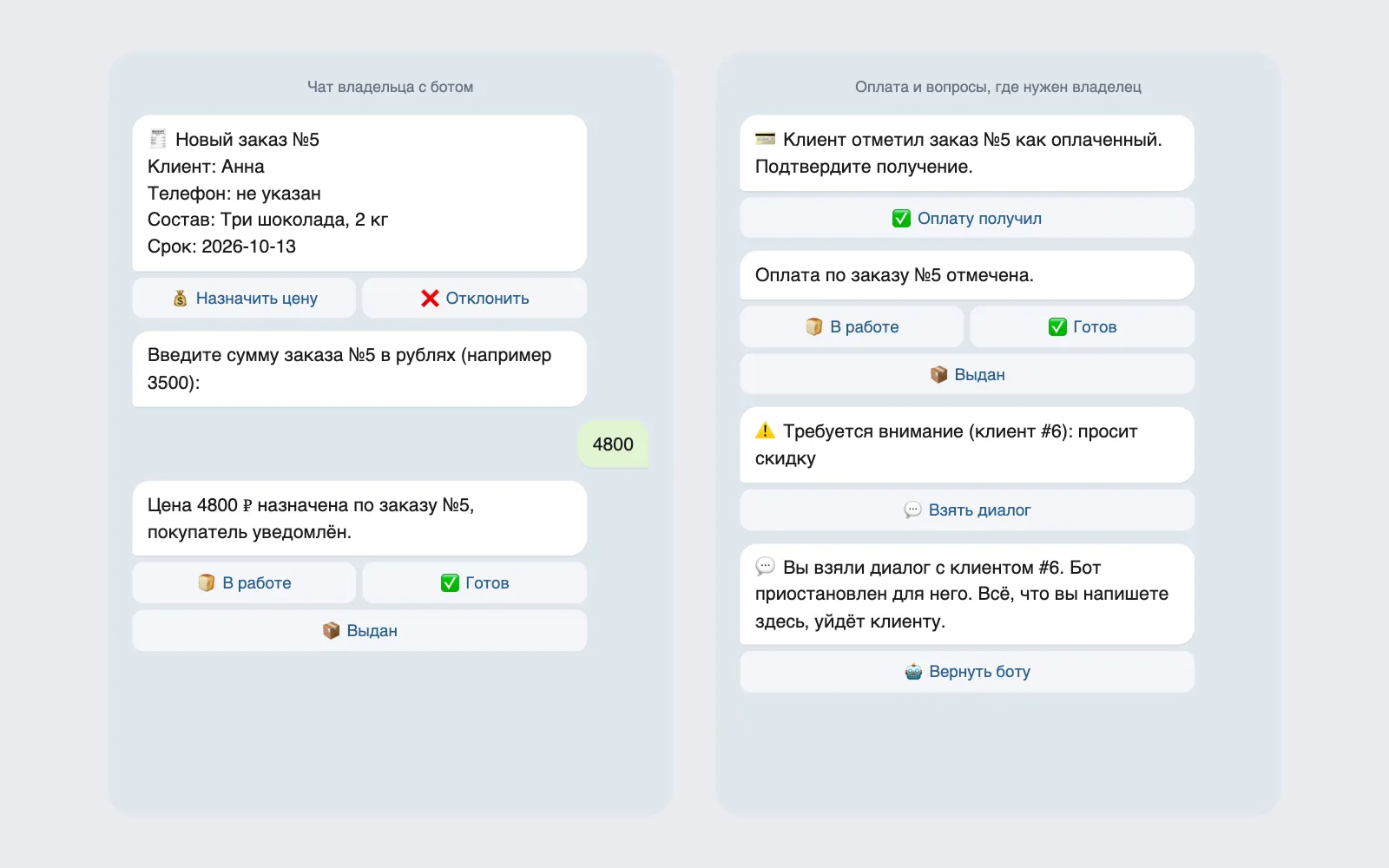
Task: Click «В работе» in the owner's chat panel
Action: [244, 582]
